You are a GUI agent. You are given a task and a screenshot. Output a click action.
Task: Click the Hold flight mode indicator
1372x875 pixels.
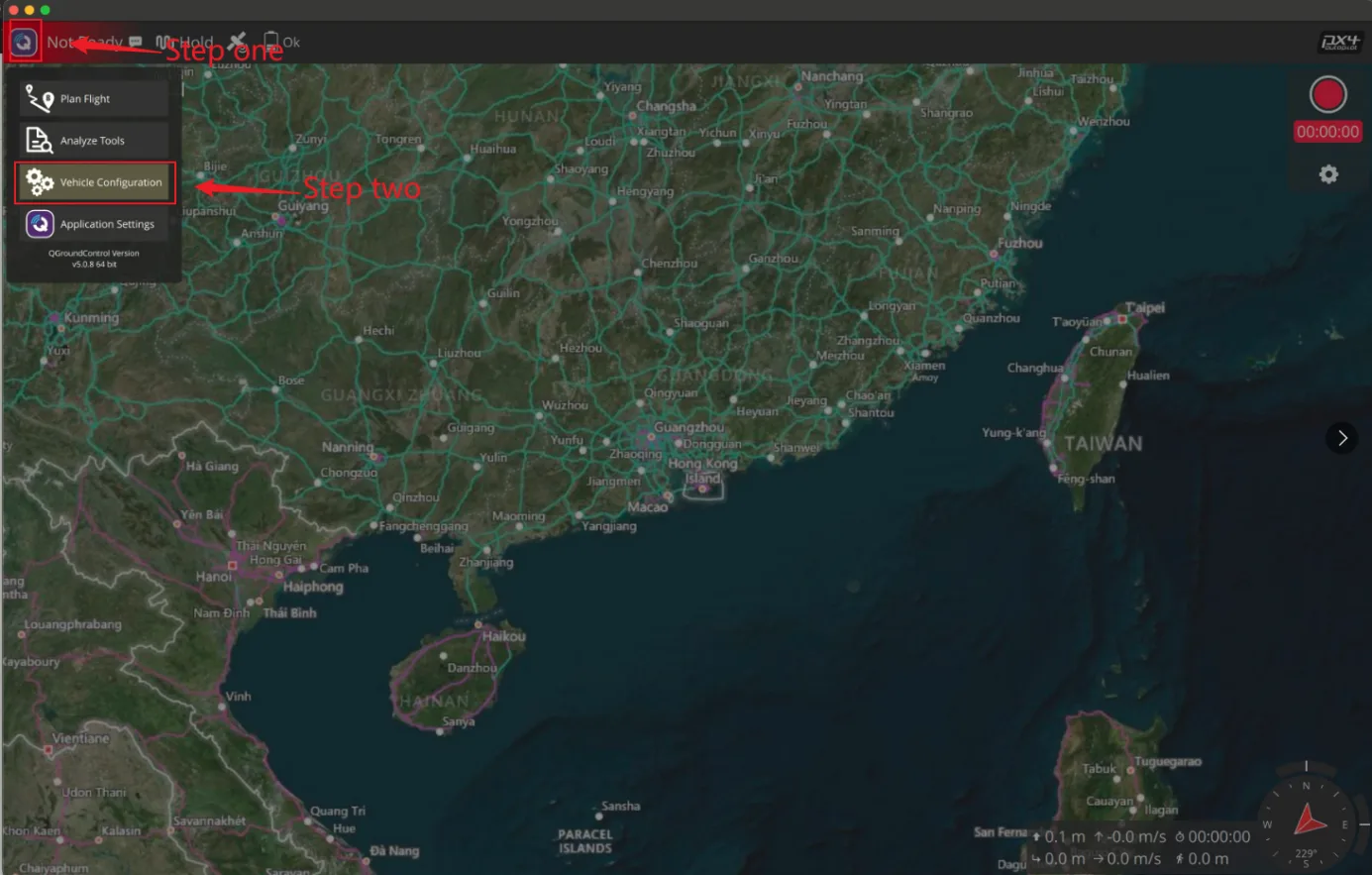[x=185, y=43]
